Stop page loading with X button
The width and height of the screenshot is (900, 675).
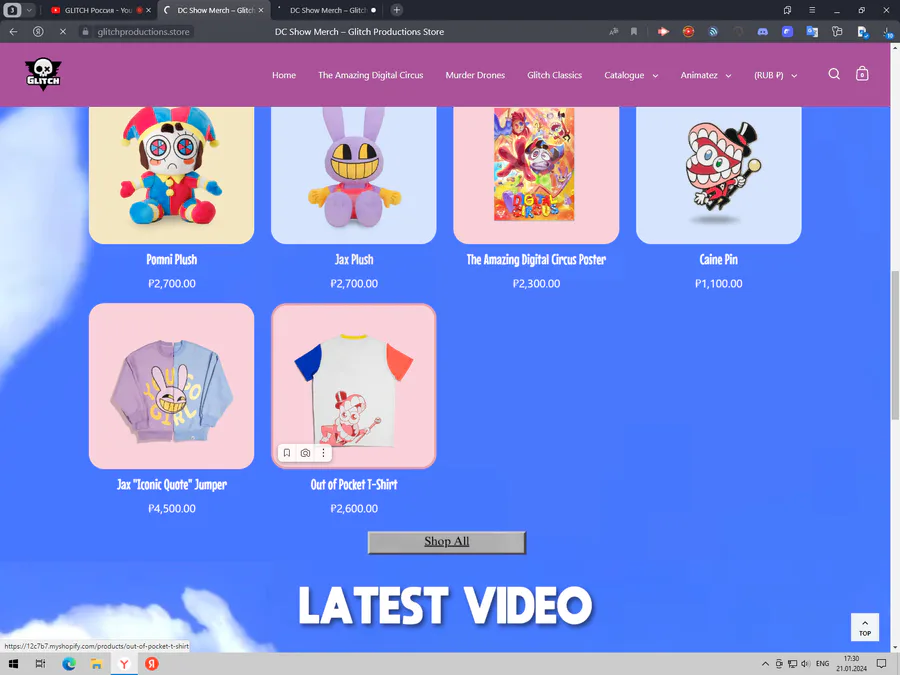click(x=63, y=32)
